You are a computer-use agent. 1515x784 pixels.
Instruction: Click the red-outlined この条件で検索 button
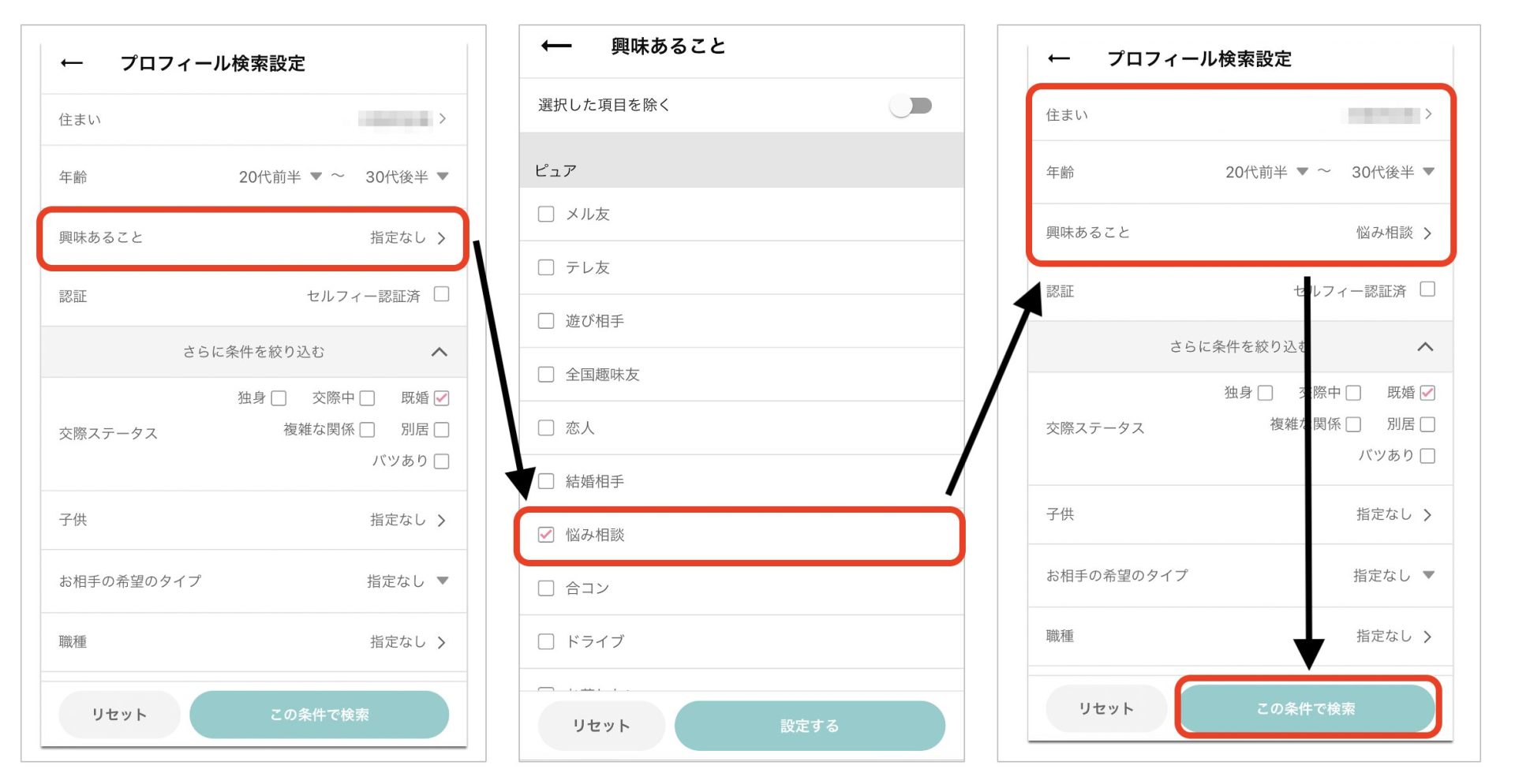click(1306, 708)
